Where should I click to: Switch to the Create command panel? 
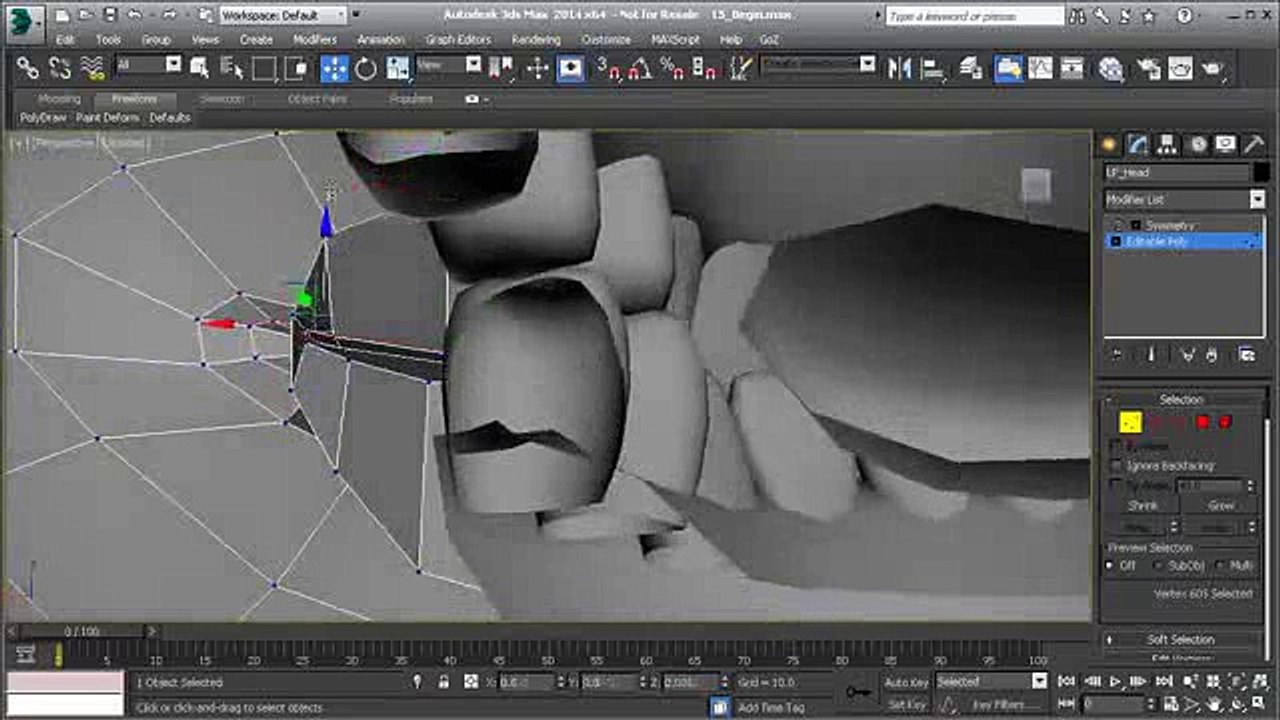pos(1109,145)
